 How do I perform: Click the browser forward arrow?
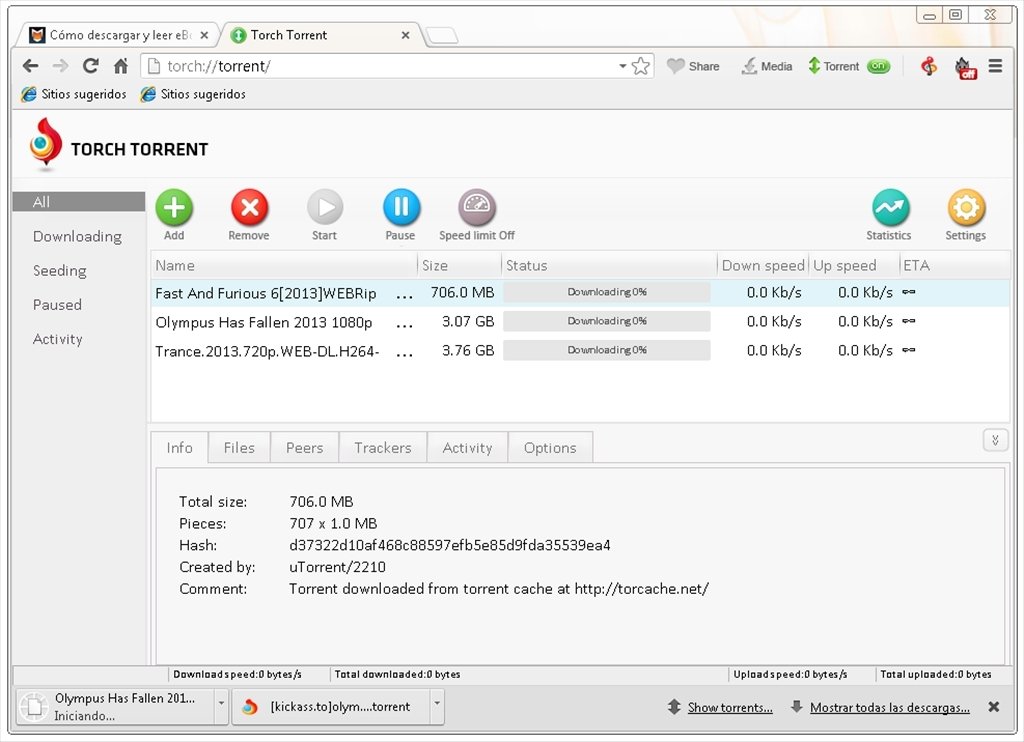pyautogui.click(x=60, y=66)
